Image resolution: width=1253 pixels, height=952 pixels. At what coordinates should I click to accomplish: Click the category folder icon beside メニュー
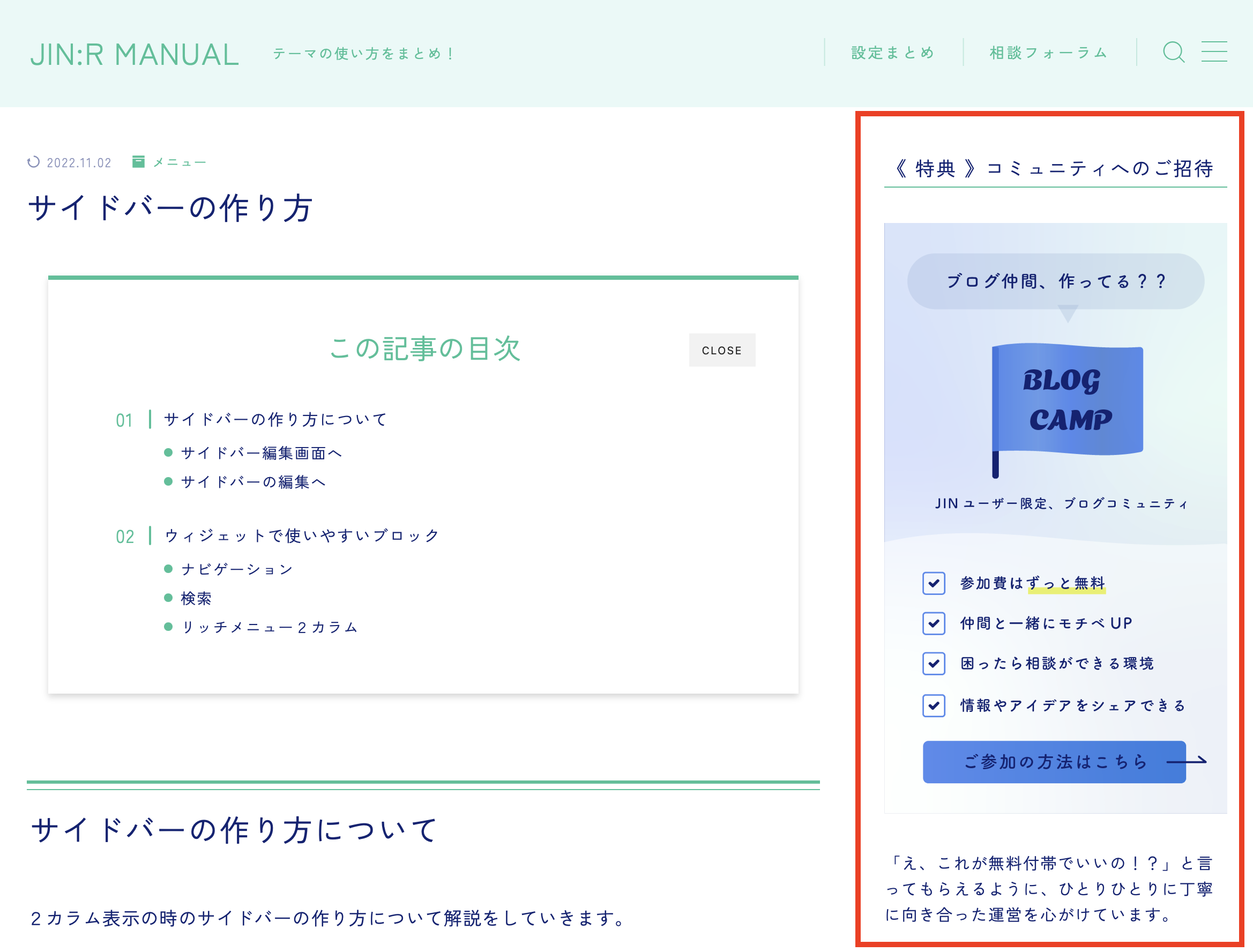139,161
